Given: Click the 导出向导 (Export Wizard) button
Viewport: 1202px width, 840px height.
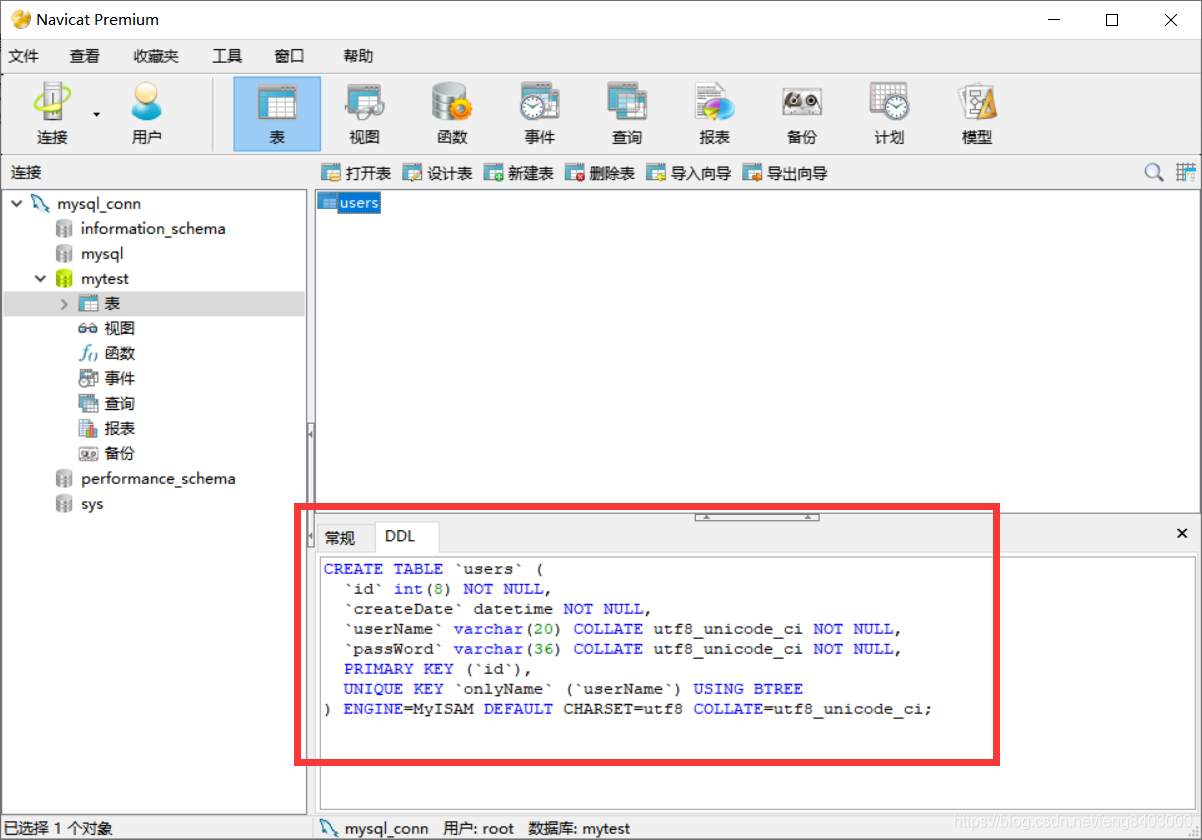Looking at the screenshot, I should coord(785,173).
